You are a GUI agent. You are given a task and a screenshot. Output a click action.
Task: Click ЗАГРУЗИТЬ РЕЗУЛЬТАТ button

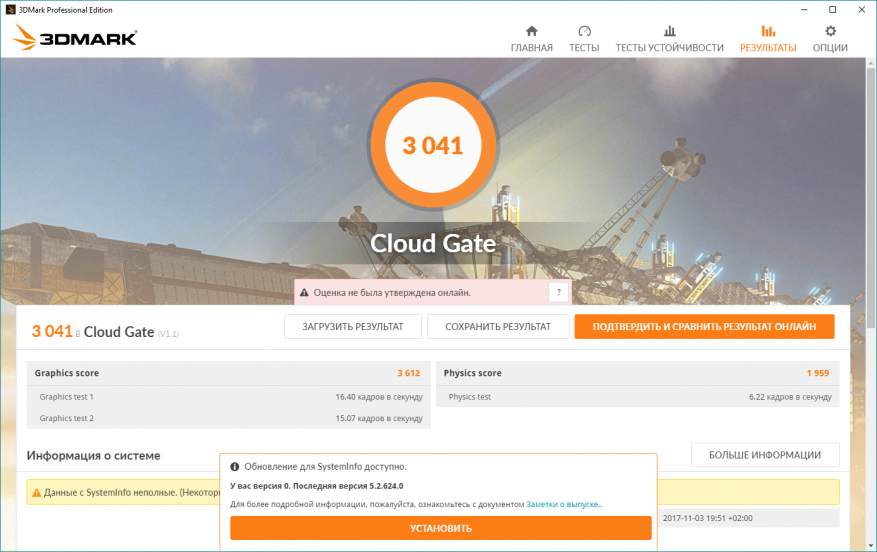353,327
